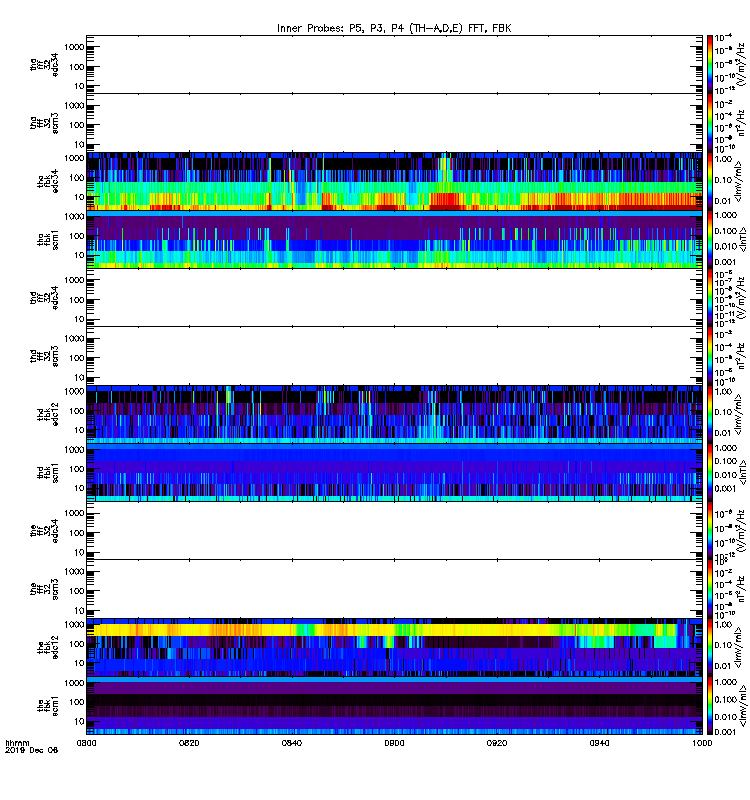Viewport: 750px width, 800px height.
Task: Select the 0940 time axis label
Action: coord(599,743)
